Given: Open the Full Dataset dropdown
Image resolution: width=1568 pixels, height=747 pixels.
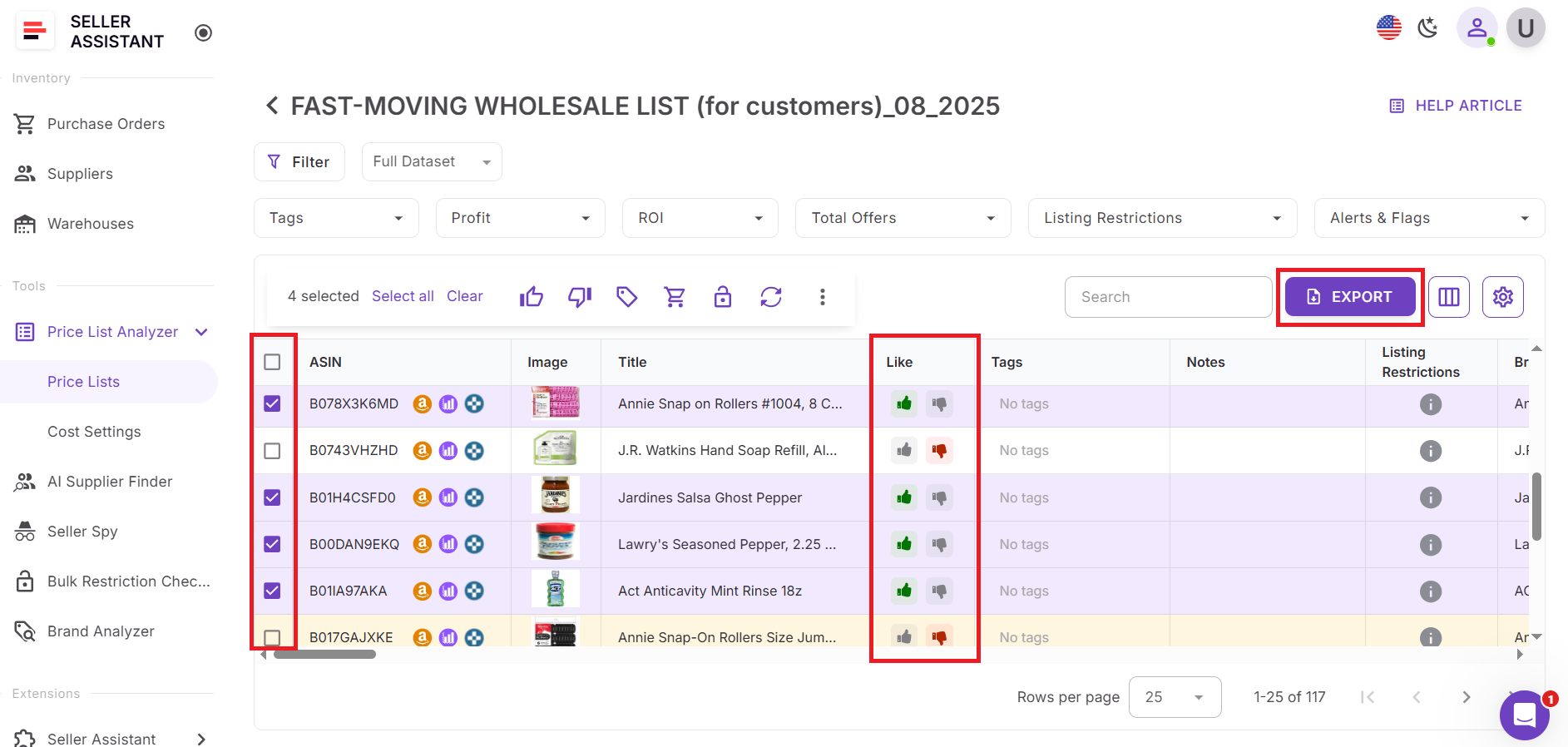Looking at the screenshot, I should (431, 161).
